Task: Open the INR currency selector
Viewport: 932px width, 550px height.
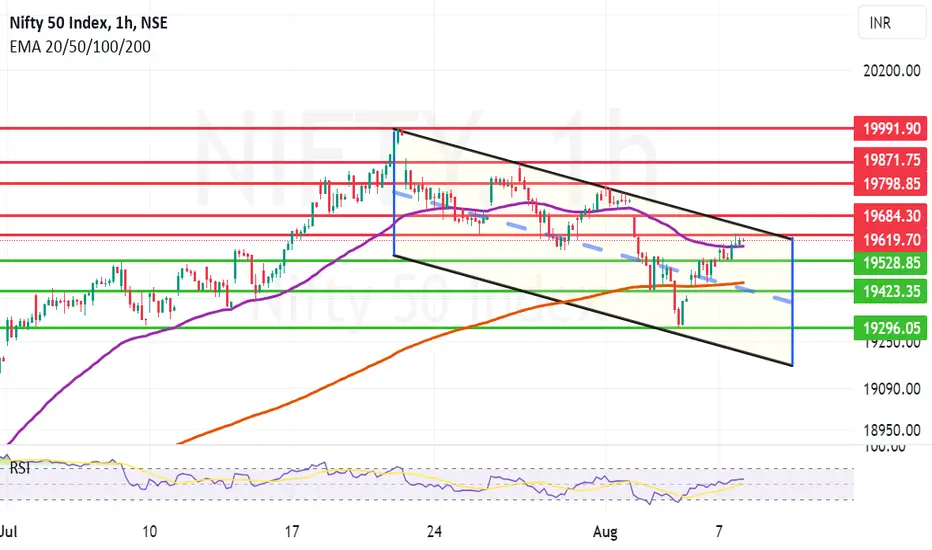Action: coord(893,23)
